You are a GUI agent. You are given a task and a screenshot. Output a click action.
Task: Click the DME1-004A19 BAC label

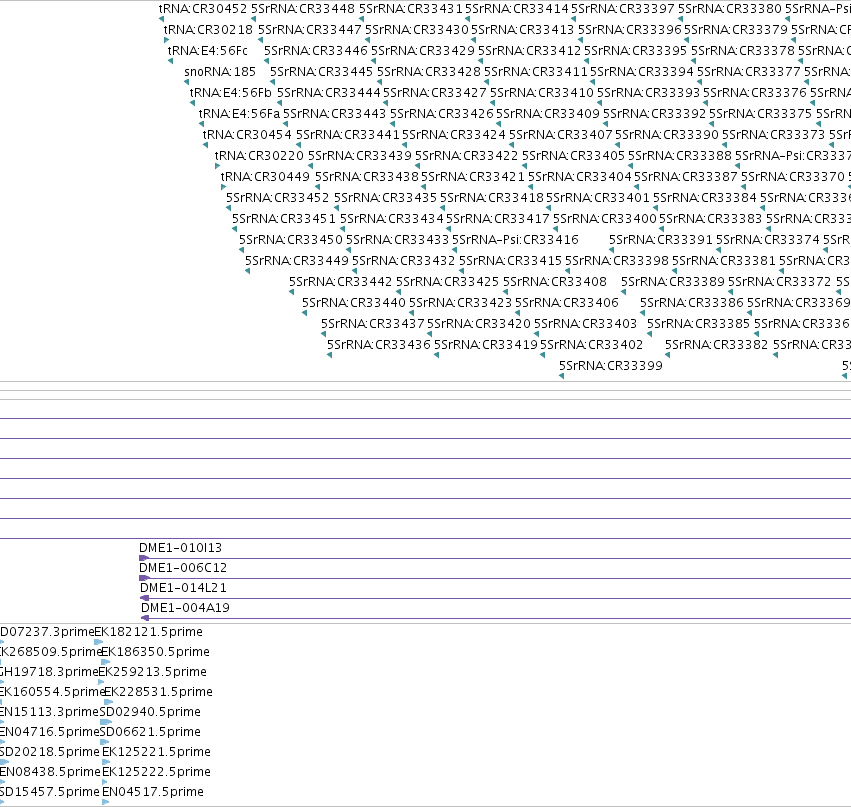click(x=185, y=608)
